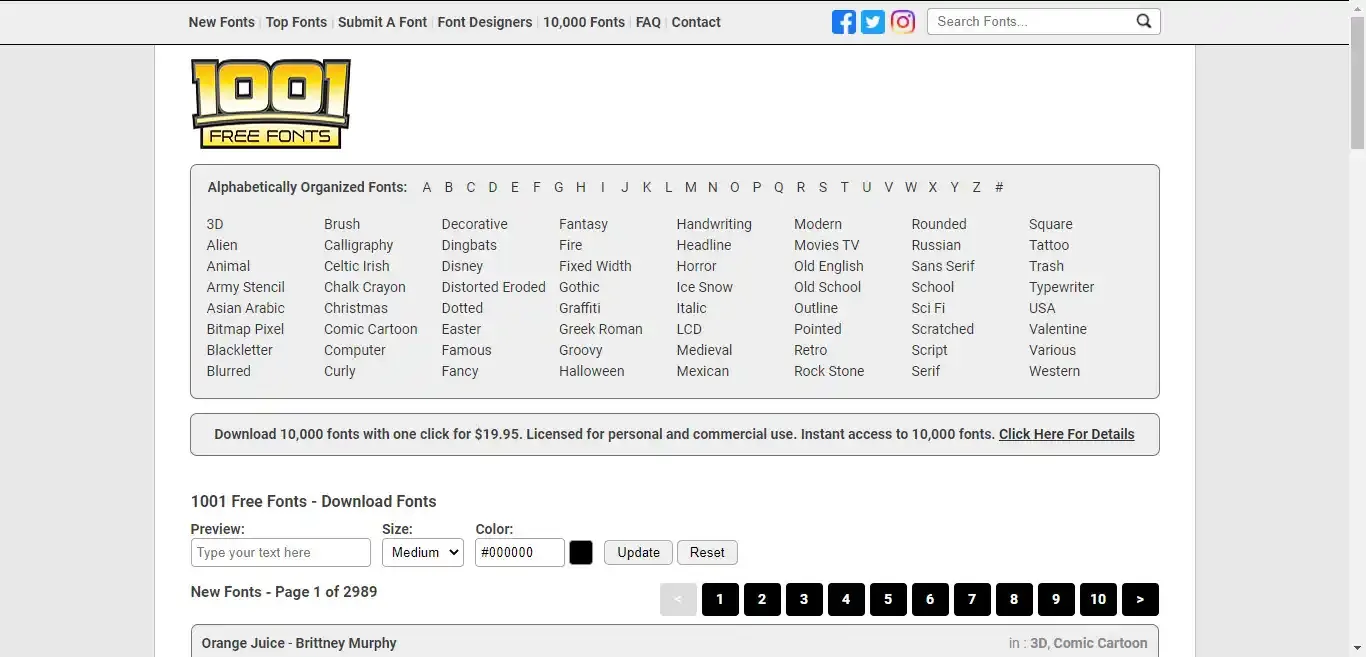
Task: Open the Orange Juice font link
Action: point(244,643)
